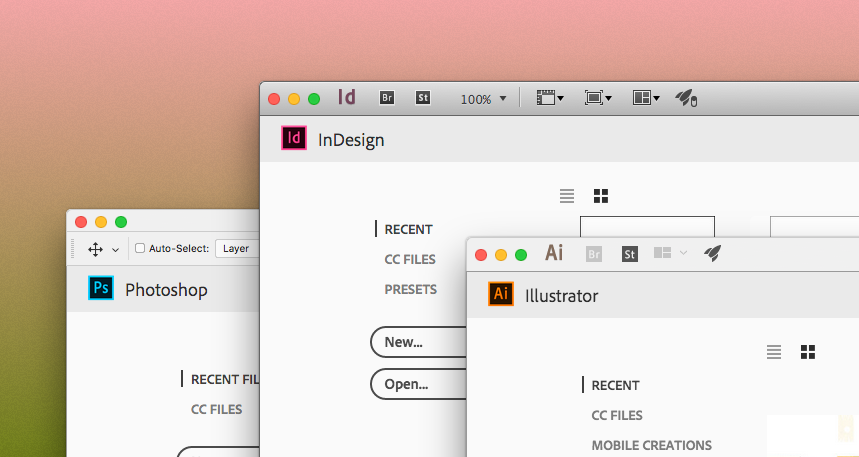This screenshot has height=457, width=859.
Task: Click the New... button in InDesign
Action: click(x=419, y=342)
